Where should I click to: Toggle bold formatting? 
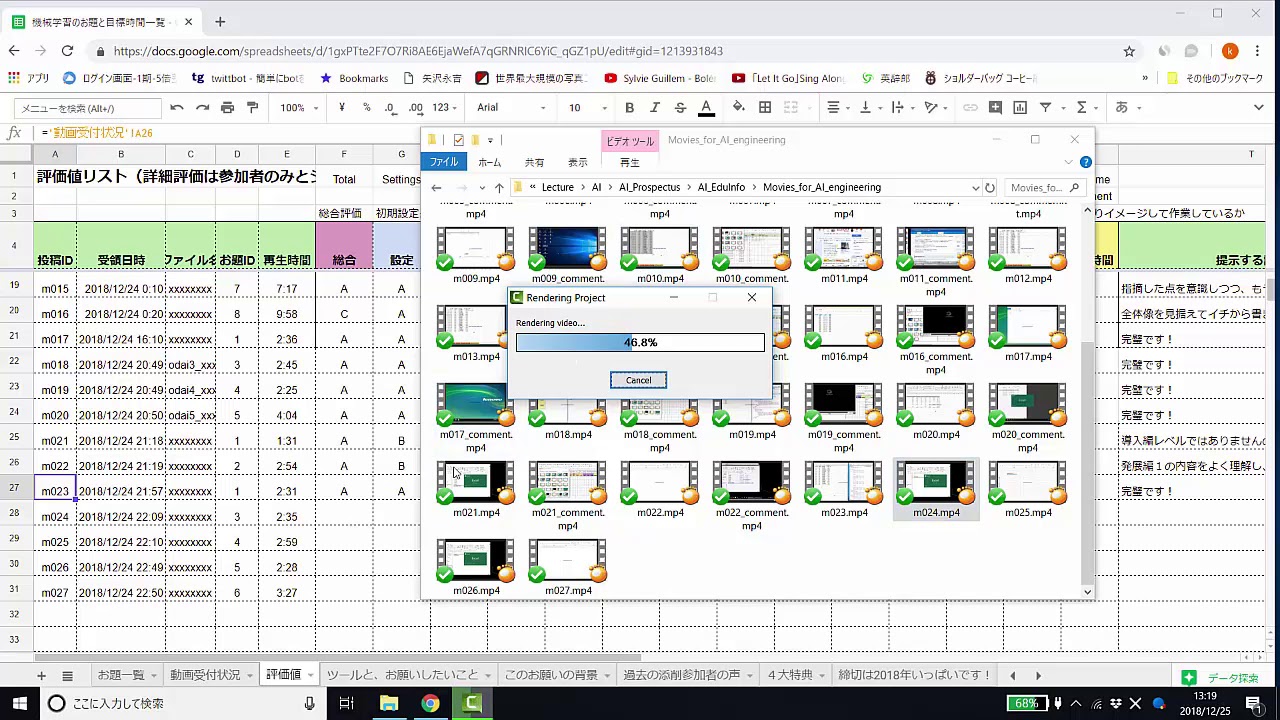point(629,108)
